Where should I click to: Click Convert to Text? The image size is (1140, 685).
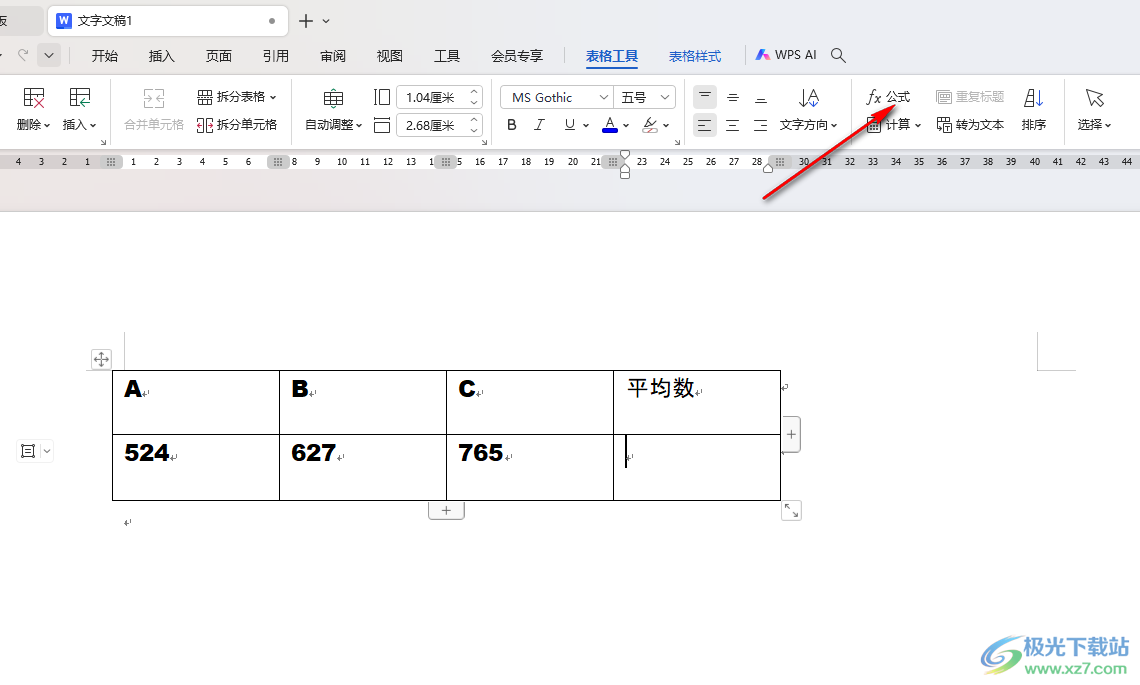click(970, 125)
